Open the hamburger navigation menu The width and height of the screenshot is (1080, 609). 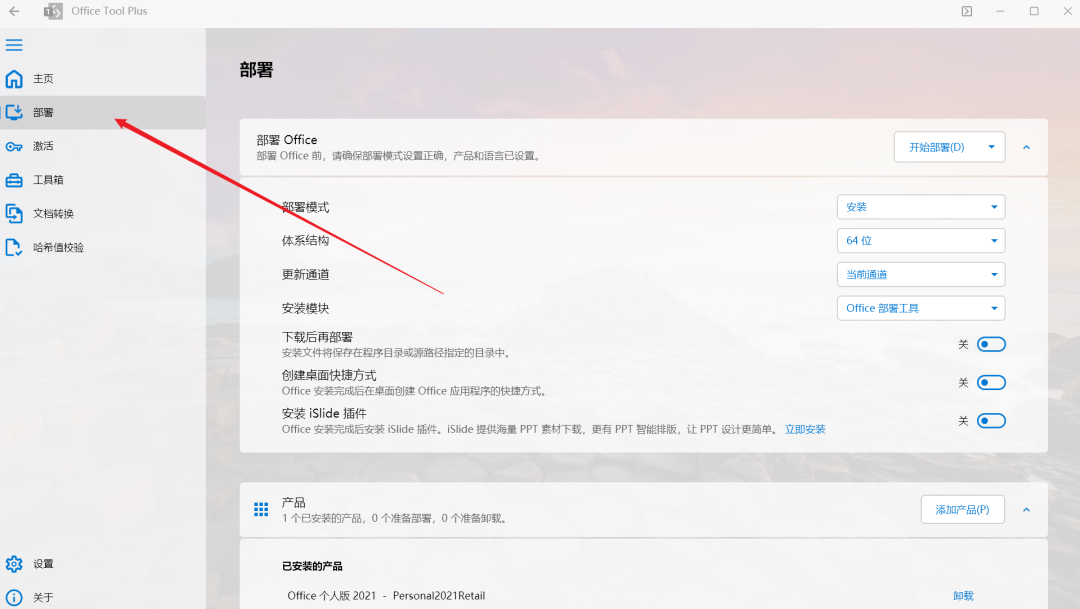(14, 44)
